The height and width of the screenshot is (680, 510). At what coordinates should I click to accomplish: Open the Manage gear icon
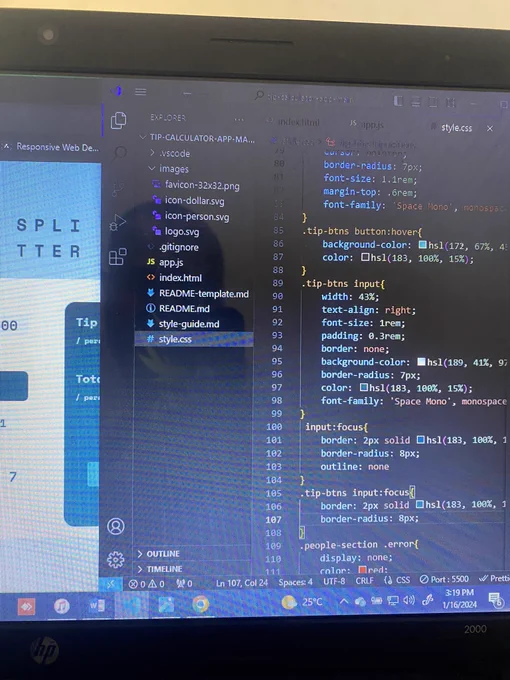coord(116,559)
